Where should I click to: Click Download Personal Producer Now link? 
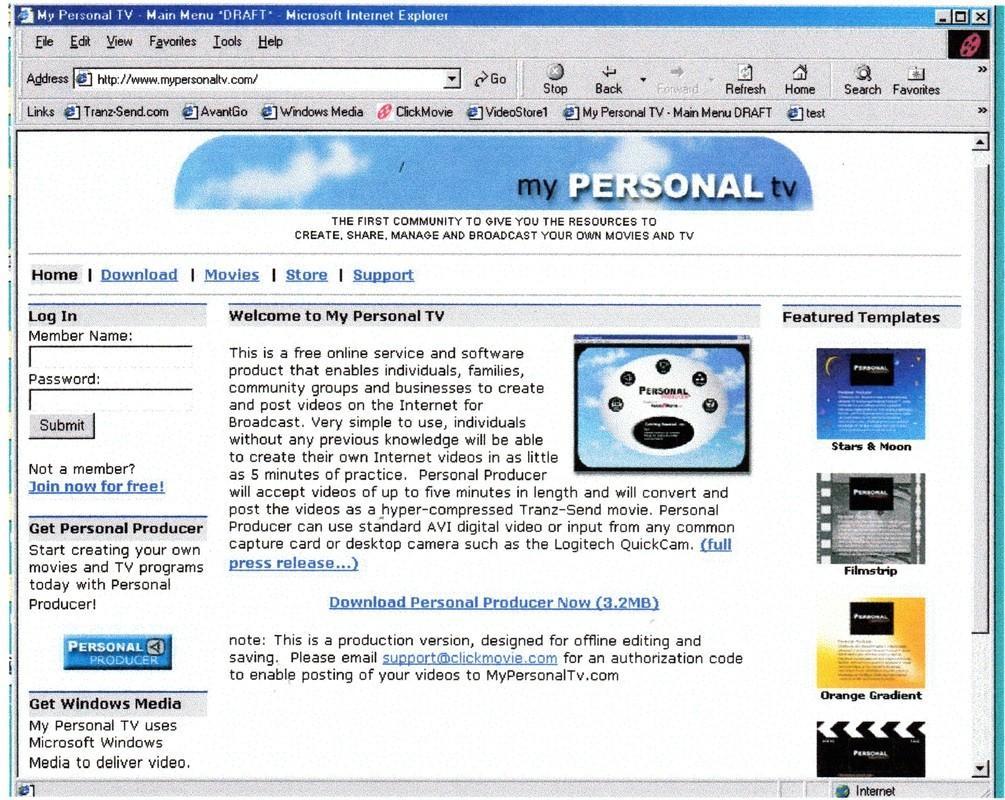pos(494,603)
